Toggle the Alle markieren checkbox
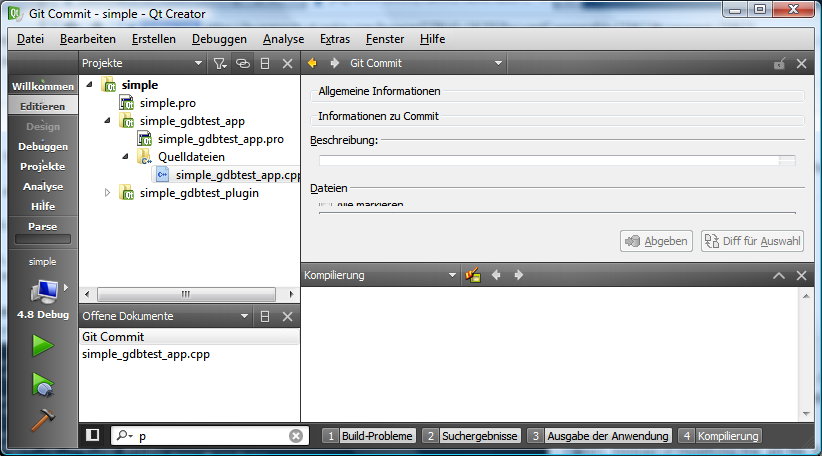This screenshot has height=456, width=822. tap(325, 204)
